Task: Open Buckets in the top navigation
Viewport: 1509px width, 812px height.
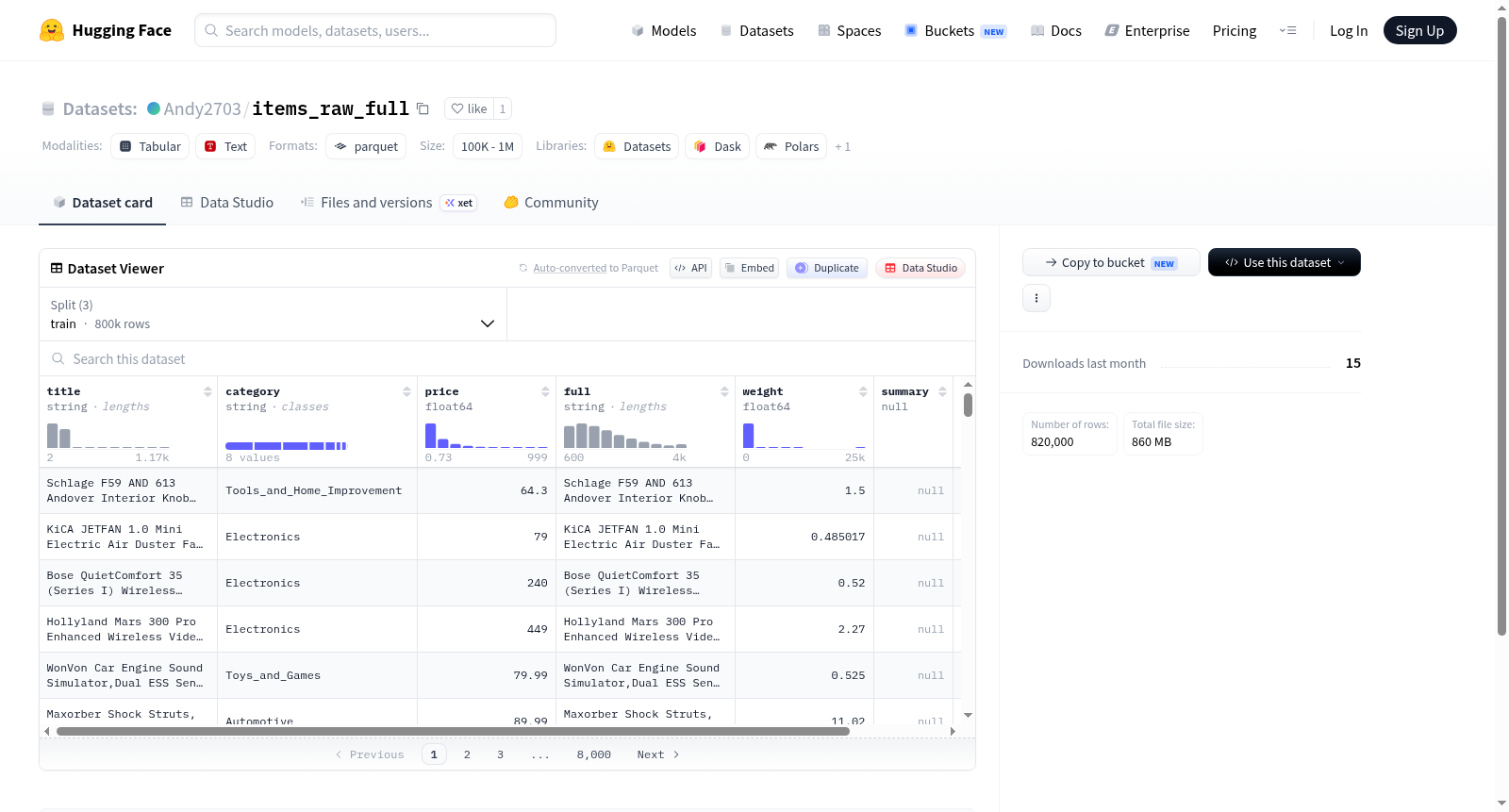Action: coord(955,30)
